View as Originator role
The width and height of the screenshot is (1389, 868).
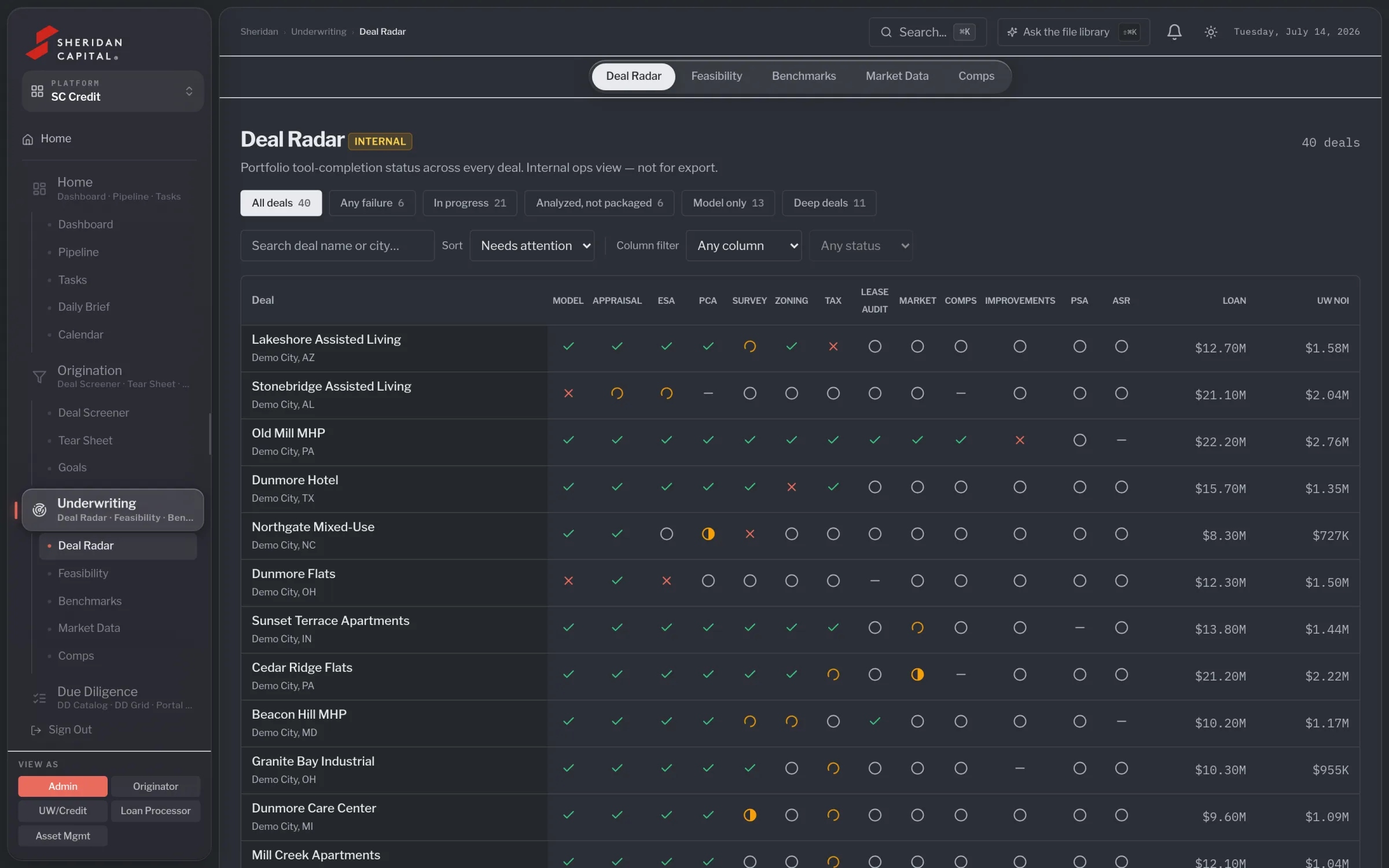point(156,787)
